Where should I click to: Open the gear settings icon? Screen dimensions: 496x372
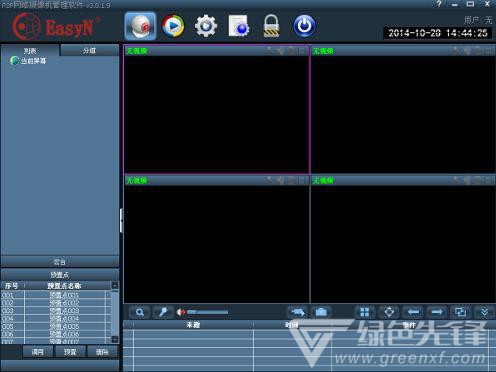[206, 26]
